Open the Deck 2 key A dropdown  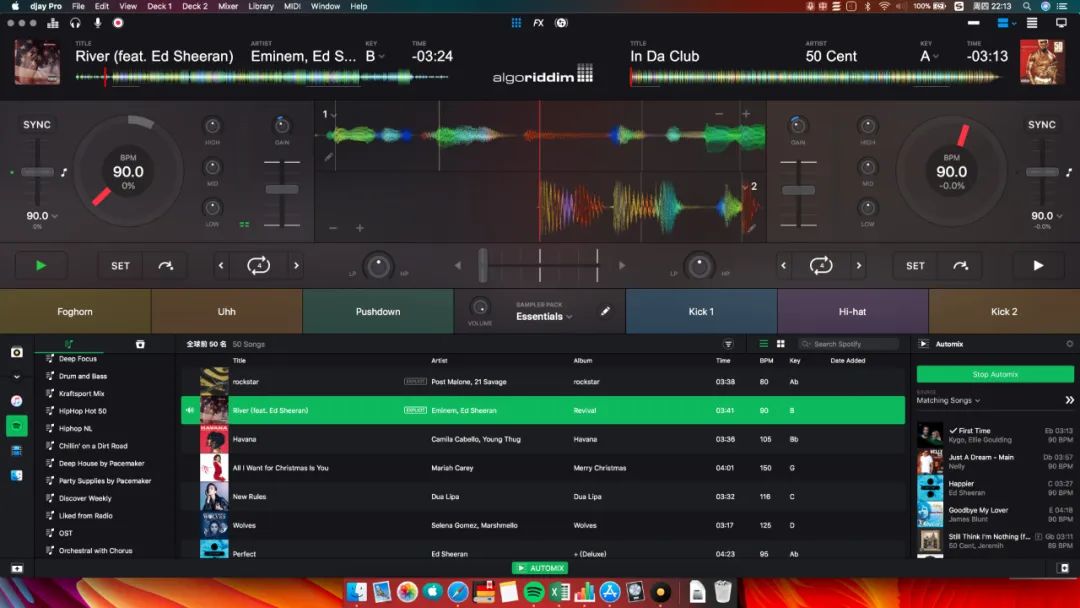(x=929, y=56)
